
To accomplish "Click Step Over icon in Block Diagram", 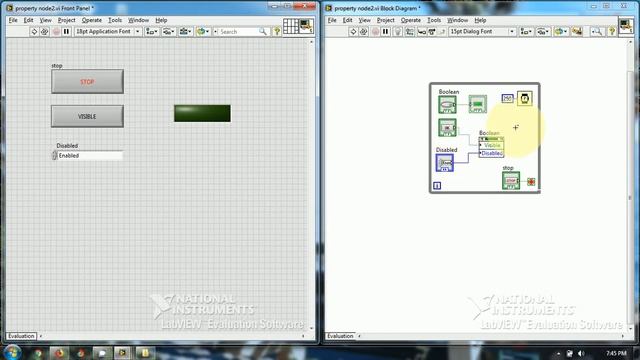I will pyautogui.click(x=432, y=31).
